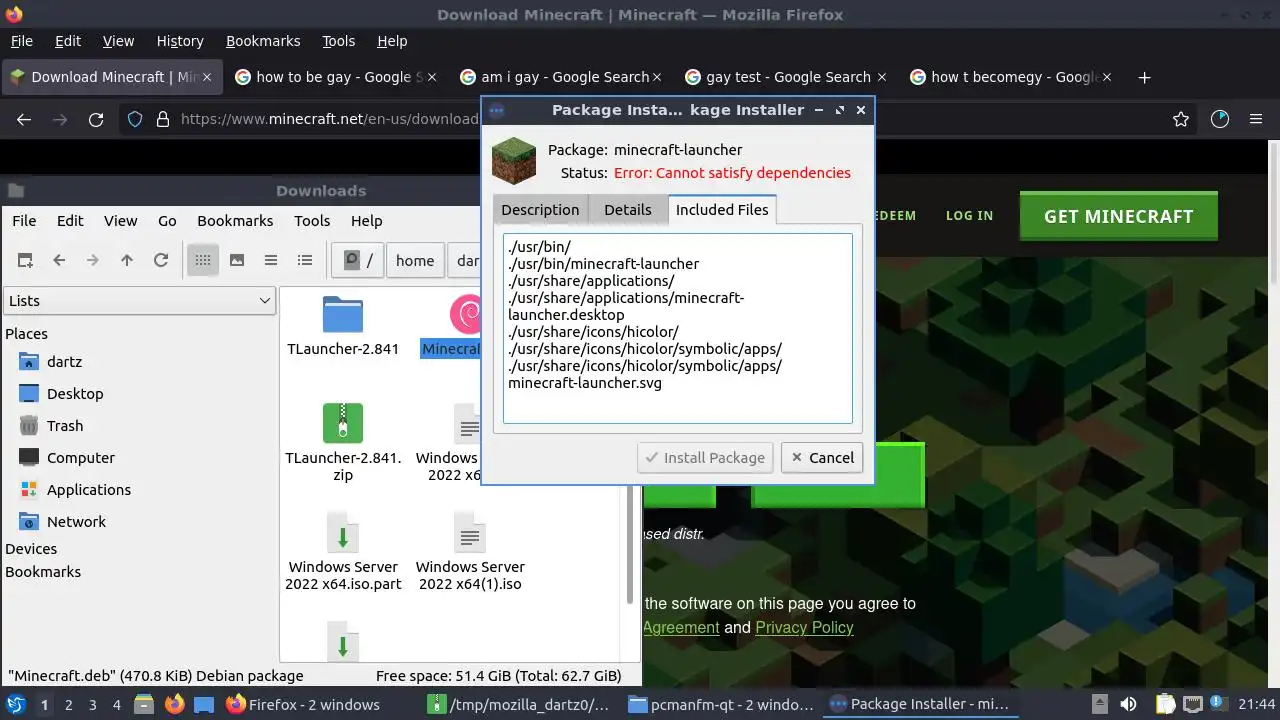The width and height of the screenshot is (1280, 720).
Task: Open Network in Places sidebar
Action: click(x=76, y=521)
